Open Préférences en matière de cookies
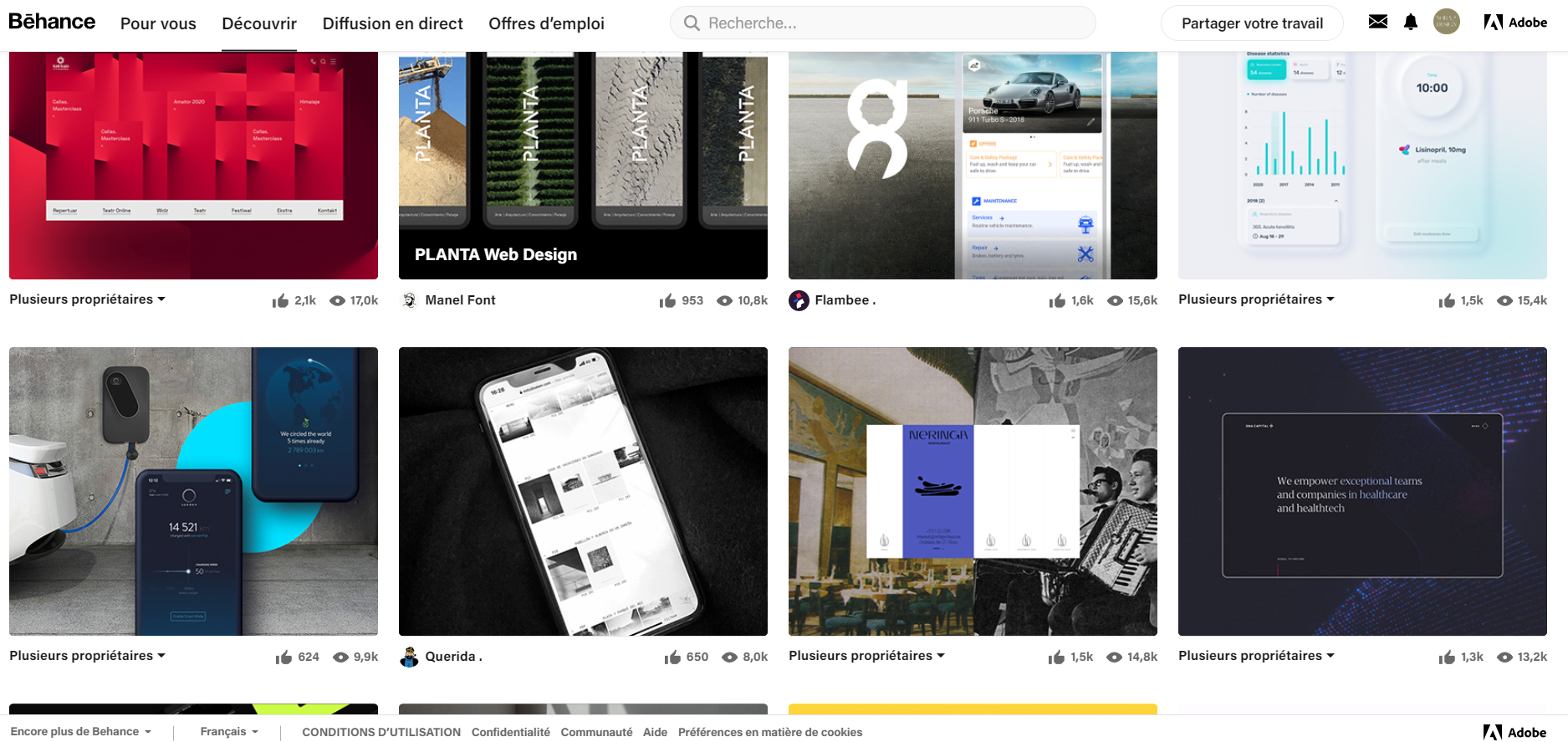Image resolution: width=1568 pixels, height=742 pixels. [770, 732]
